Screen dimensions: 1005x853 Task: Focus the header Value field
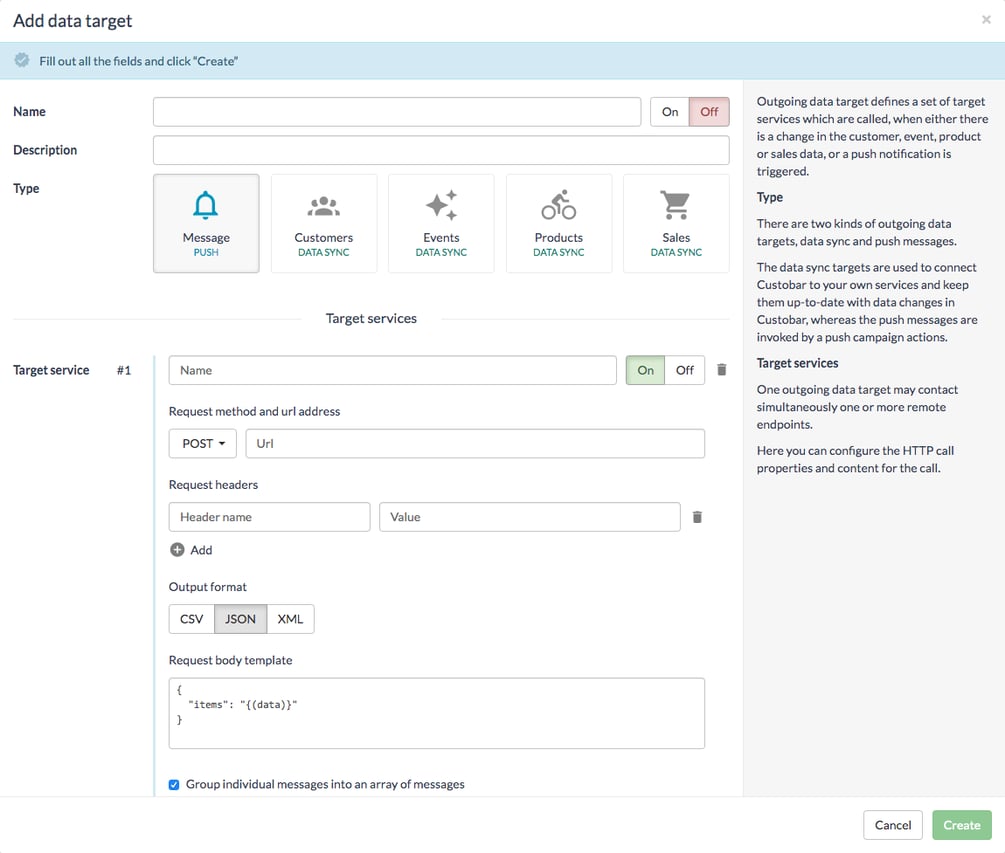[529, 517]
